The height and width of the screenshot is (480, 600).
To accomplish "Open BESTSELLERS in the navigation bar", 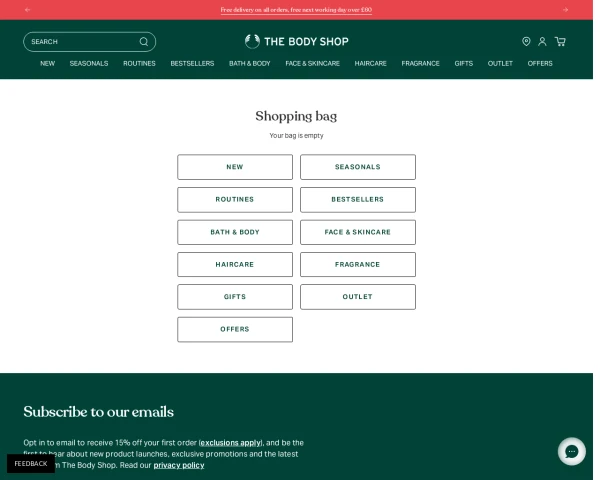I will tap(192, 64).
